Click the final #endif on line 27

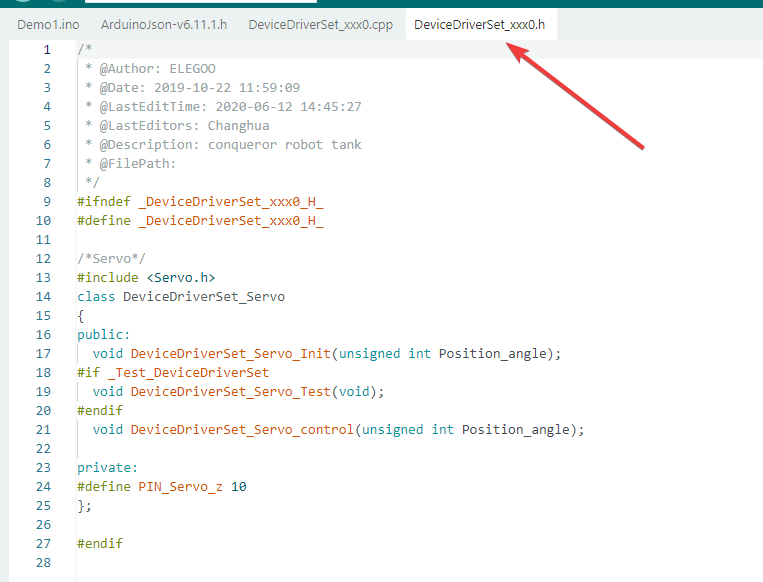(x=100, y=544)
